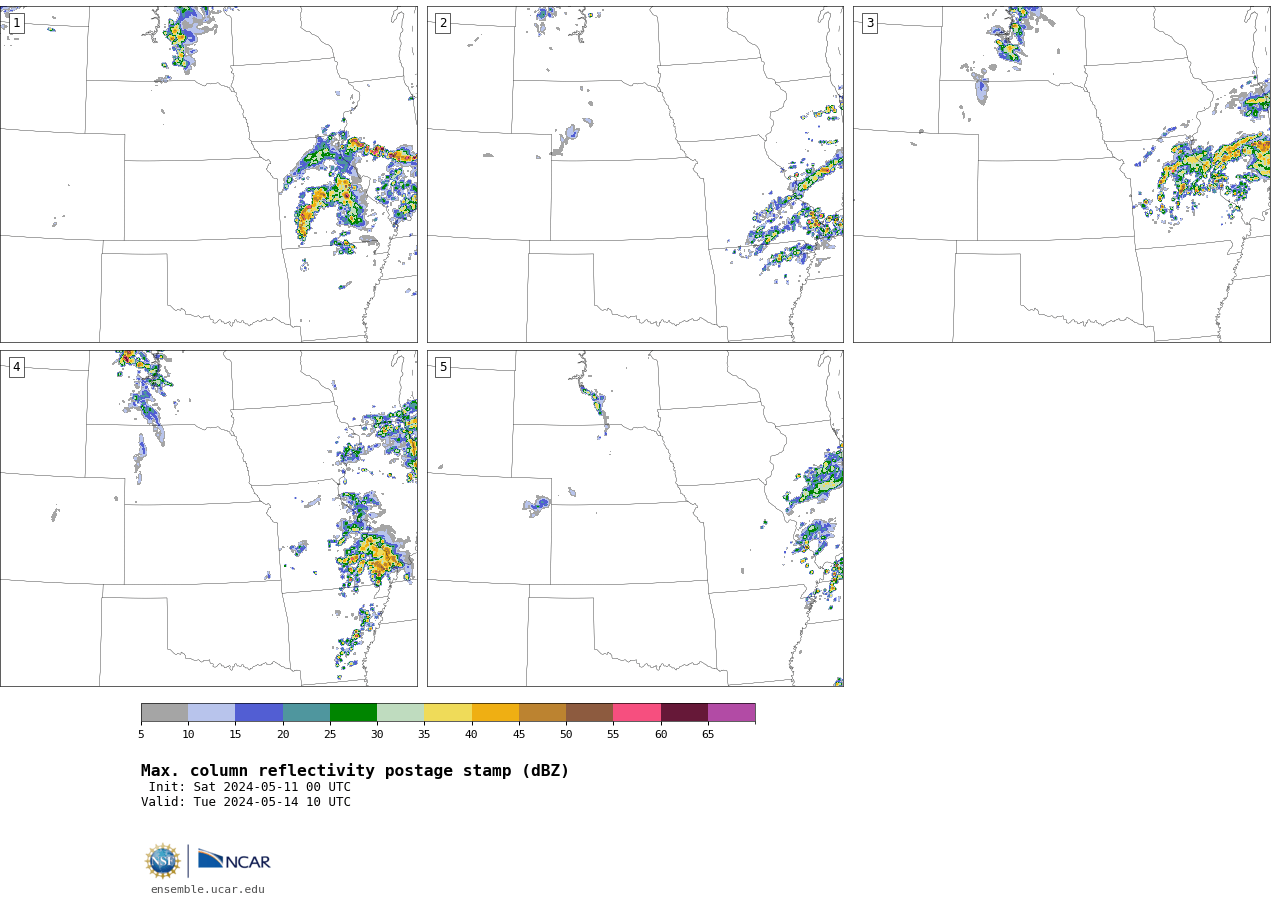Open ensemble member 1 reflectivity panel
Image resolution: width=1280 pixels, height=901 pixels.
click(x=208, y=174)
